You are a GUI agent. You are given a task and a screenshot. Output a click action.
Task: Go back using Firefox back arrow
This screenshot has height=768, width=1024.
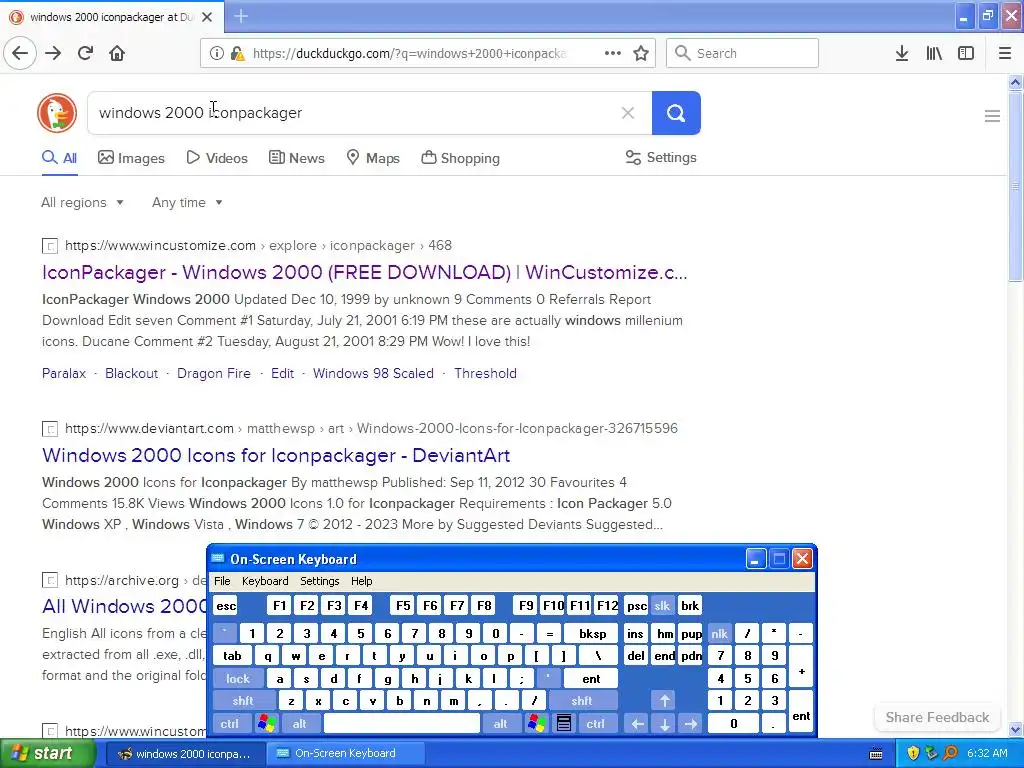coord(20,53)
